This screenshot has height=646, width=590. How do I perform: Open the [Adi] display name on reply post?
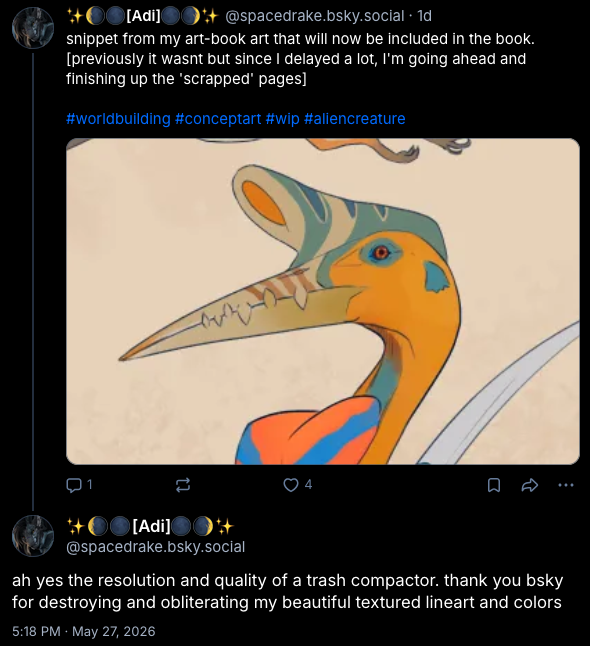(x=150, y=526)
